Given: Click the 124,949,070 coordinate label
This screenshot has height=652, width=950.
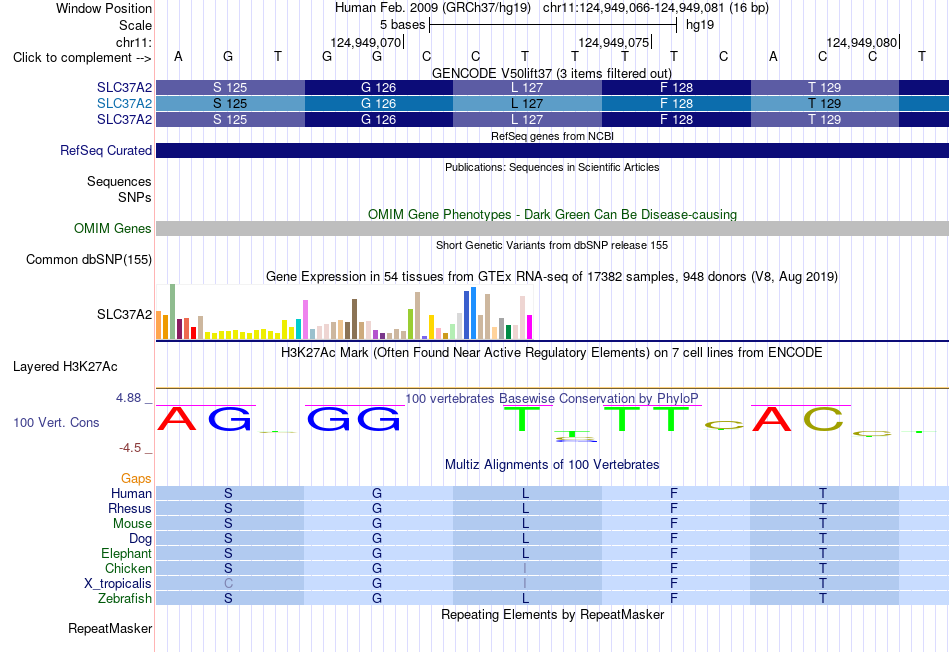Looking at the screenshot, I should 365,42.
